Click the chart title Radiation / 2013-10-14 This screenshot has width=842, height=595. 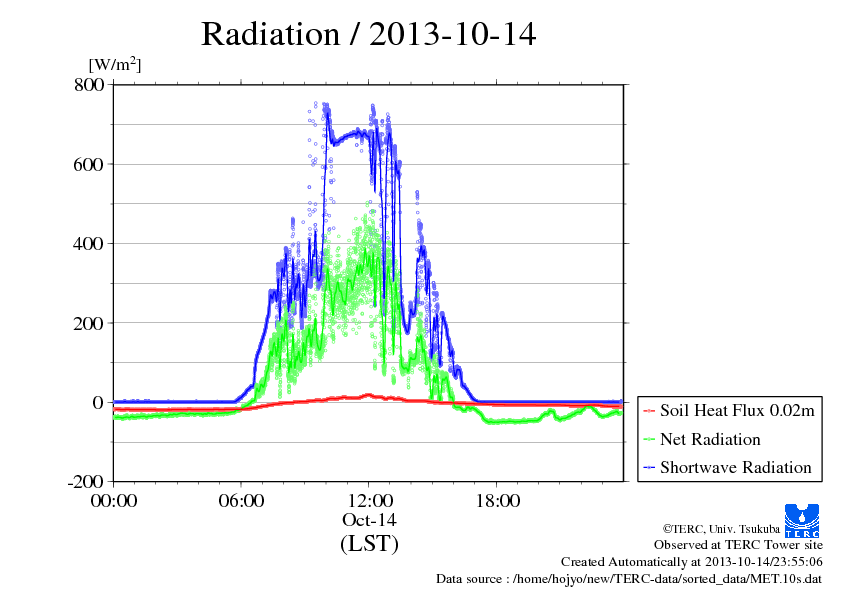click(368, 34)
